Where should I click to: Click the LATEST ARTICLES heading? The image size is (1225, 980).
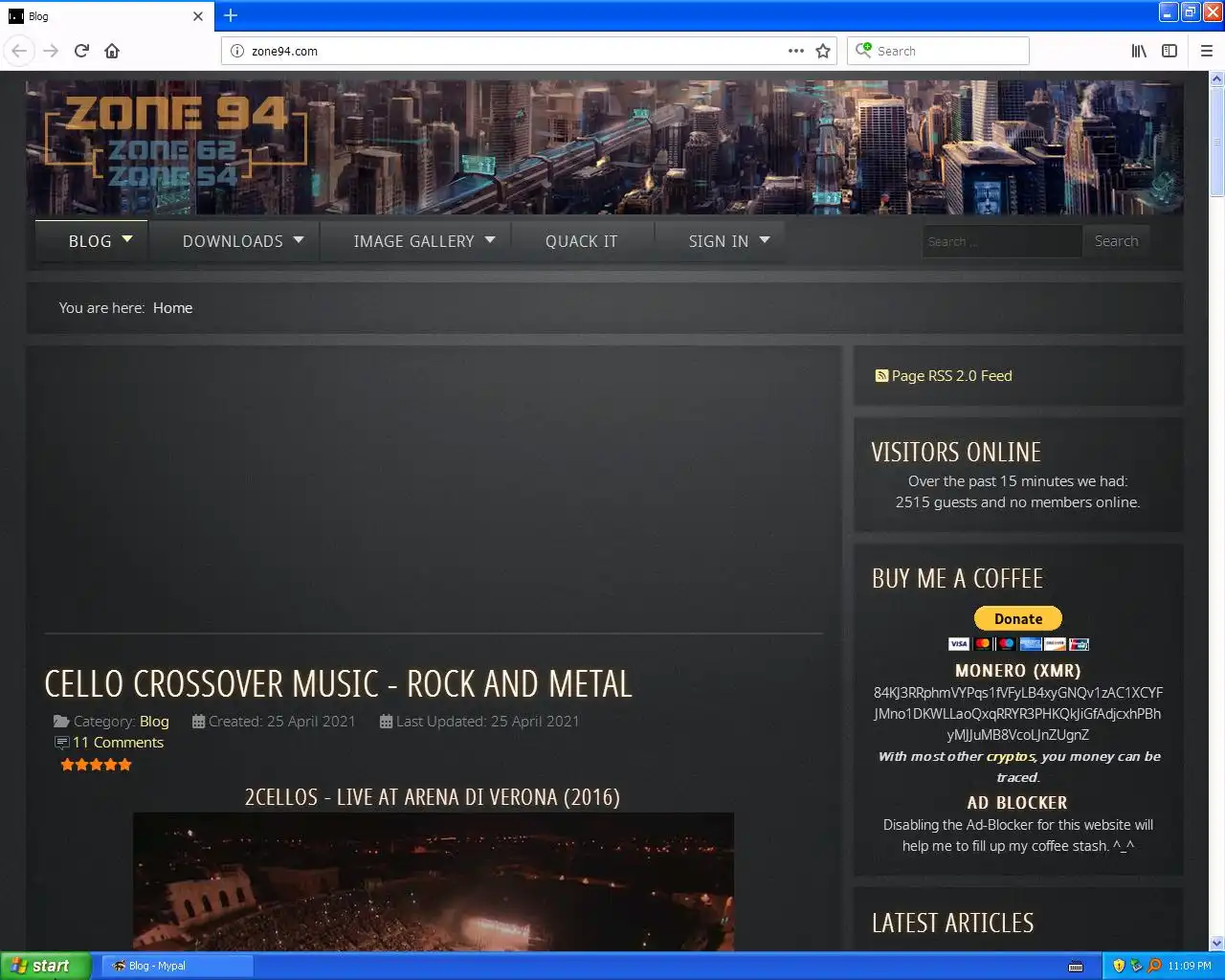point(952,923)
